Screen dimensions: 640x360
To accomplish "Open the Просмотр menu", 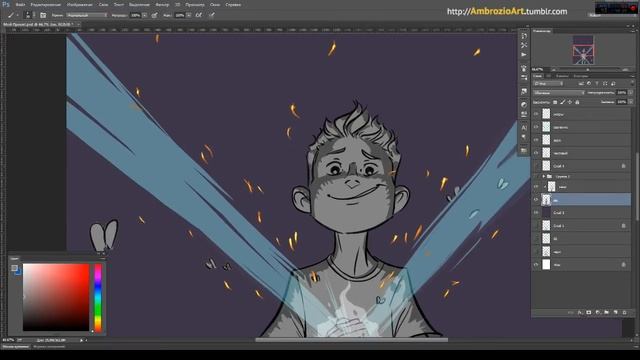I will pos(195,4).
